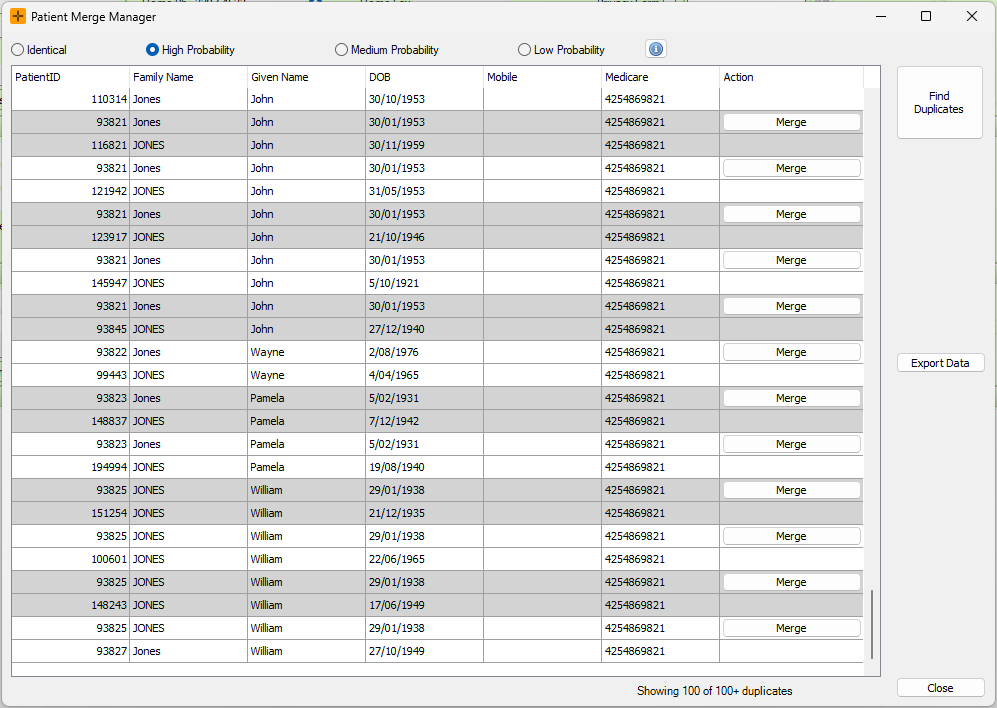The image size is (997, 708).
Task: Click DOB 27/12/1940 cell
Action: tap(424, 329)
